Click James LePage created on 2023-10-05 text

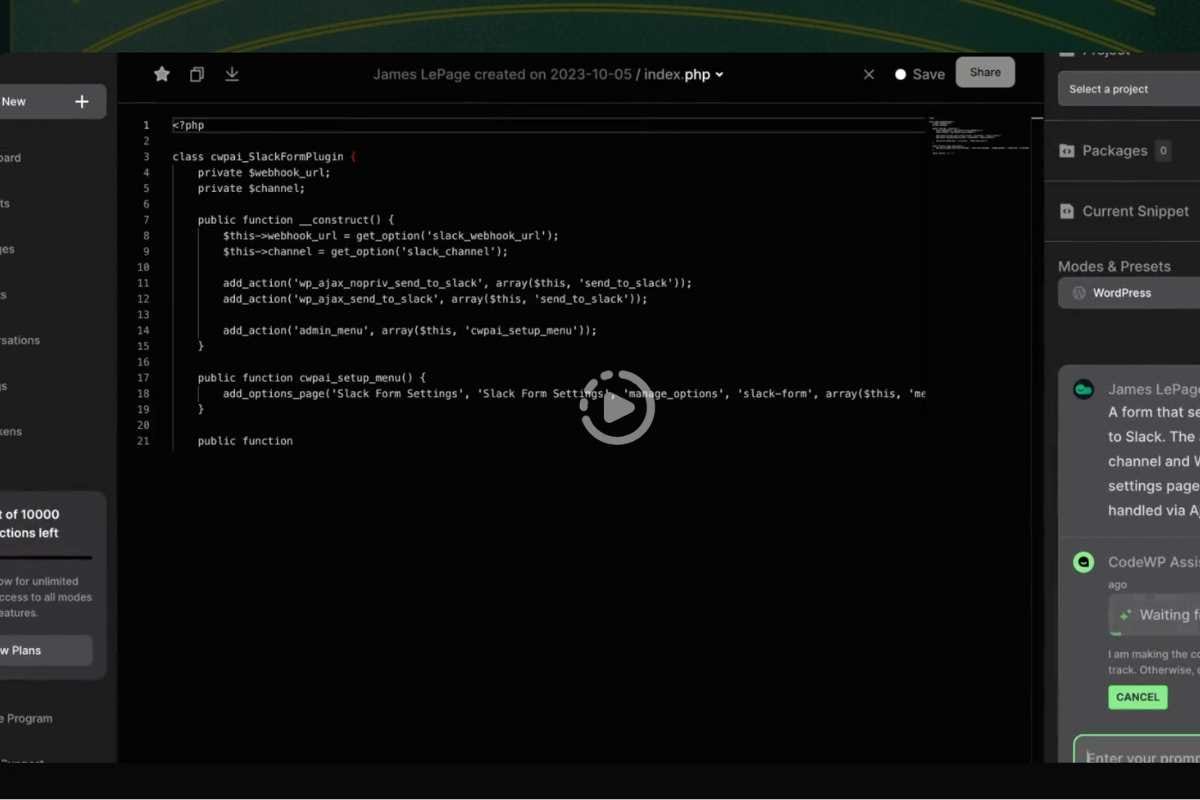[502, 74]
